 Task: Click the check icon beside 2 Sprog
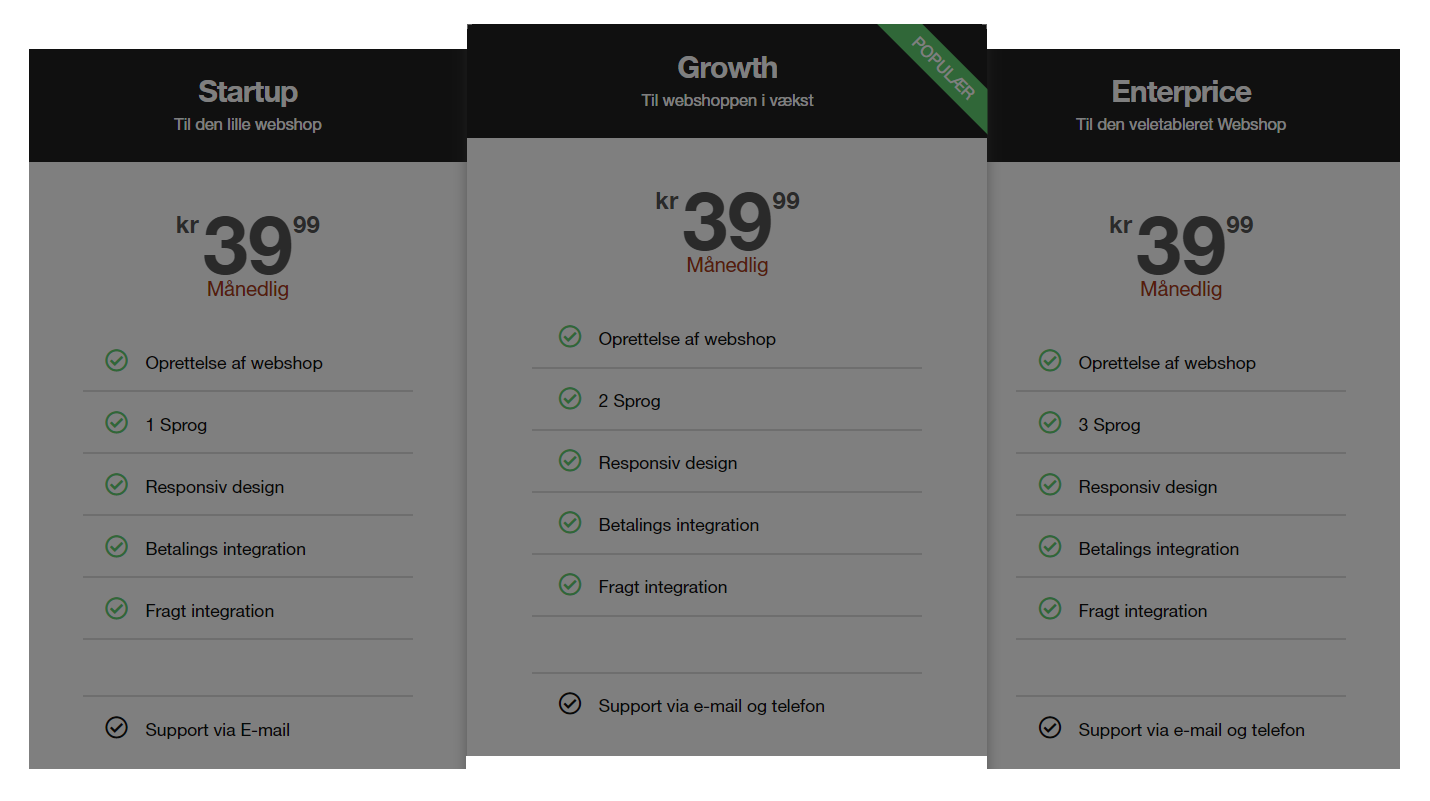click(x=570, y=398)
